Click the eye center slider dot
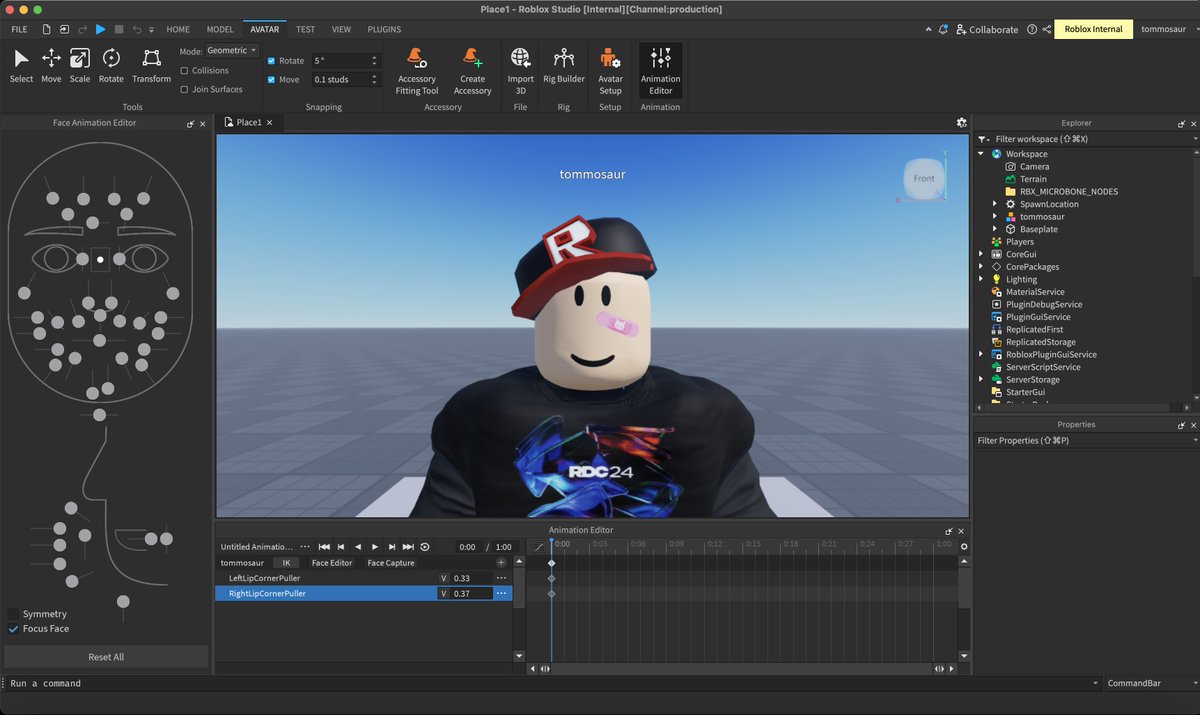 pos(100,259)
